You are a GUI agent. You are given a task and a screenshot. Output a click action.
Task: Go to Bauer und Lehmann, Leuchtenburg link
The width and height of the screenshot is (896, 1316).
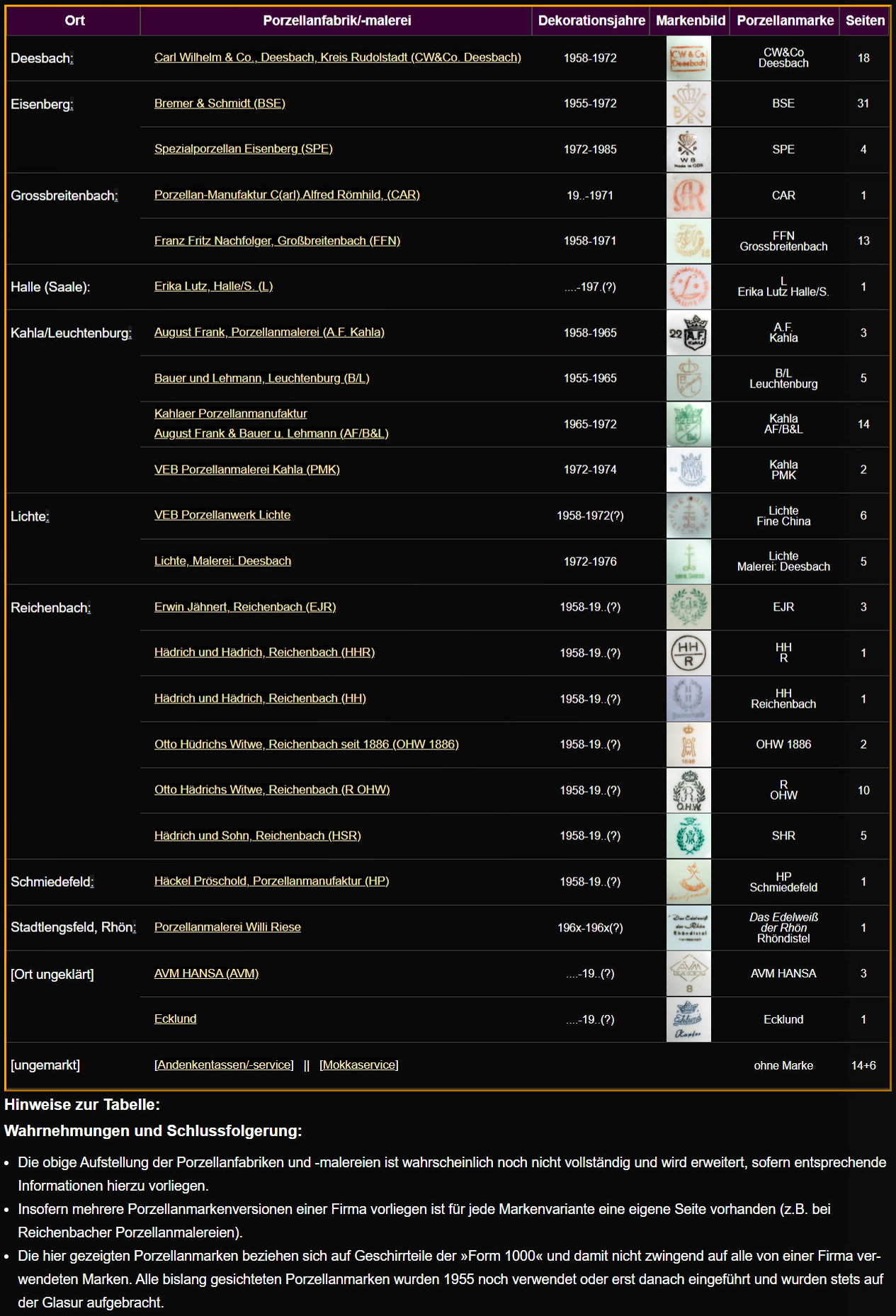pyautogui.click(x=262, y=378)
